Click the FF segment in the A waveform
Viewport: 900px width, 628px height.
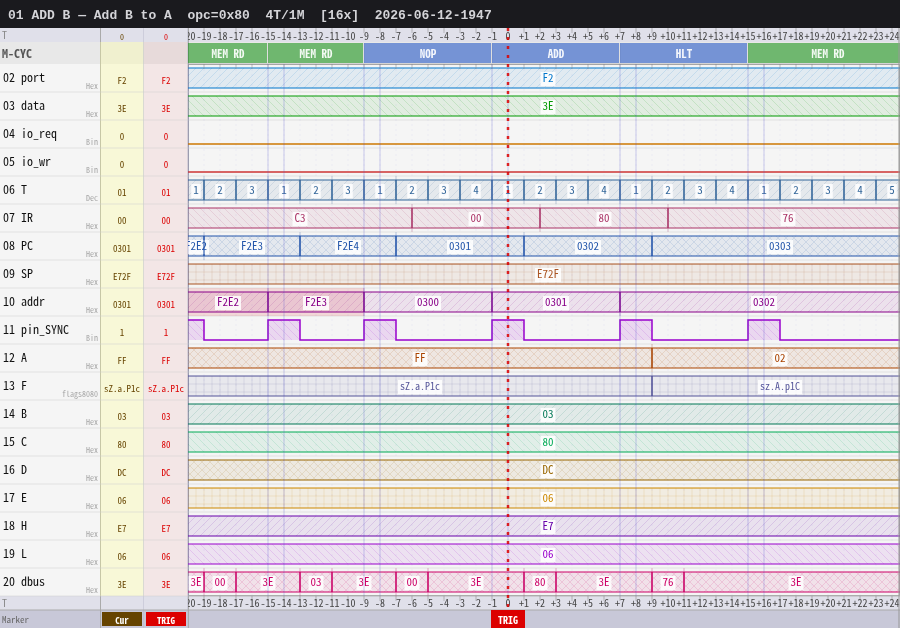click(420, 358)
